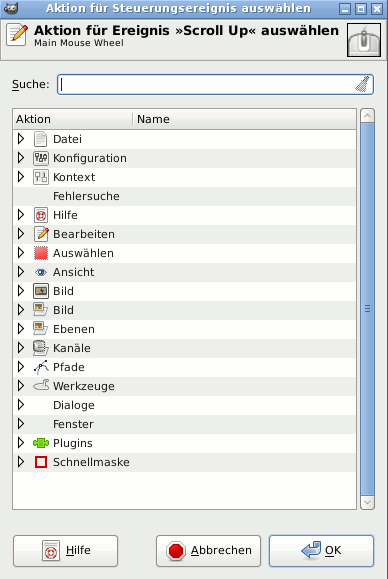The width and height of the screenshot is (388, 579).
Task: Select the Plugins label
Action: [73, 443]
